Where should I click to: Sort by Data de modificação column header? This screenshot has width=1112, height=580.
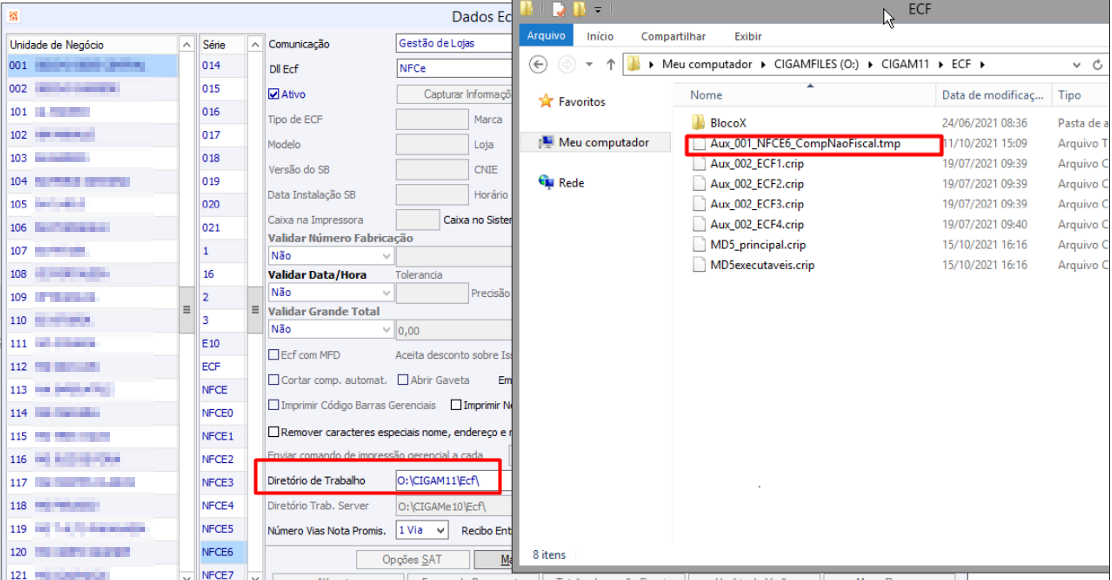coord(993,95)
